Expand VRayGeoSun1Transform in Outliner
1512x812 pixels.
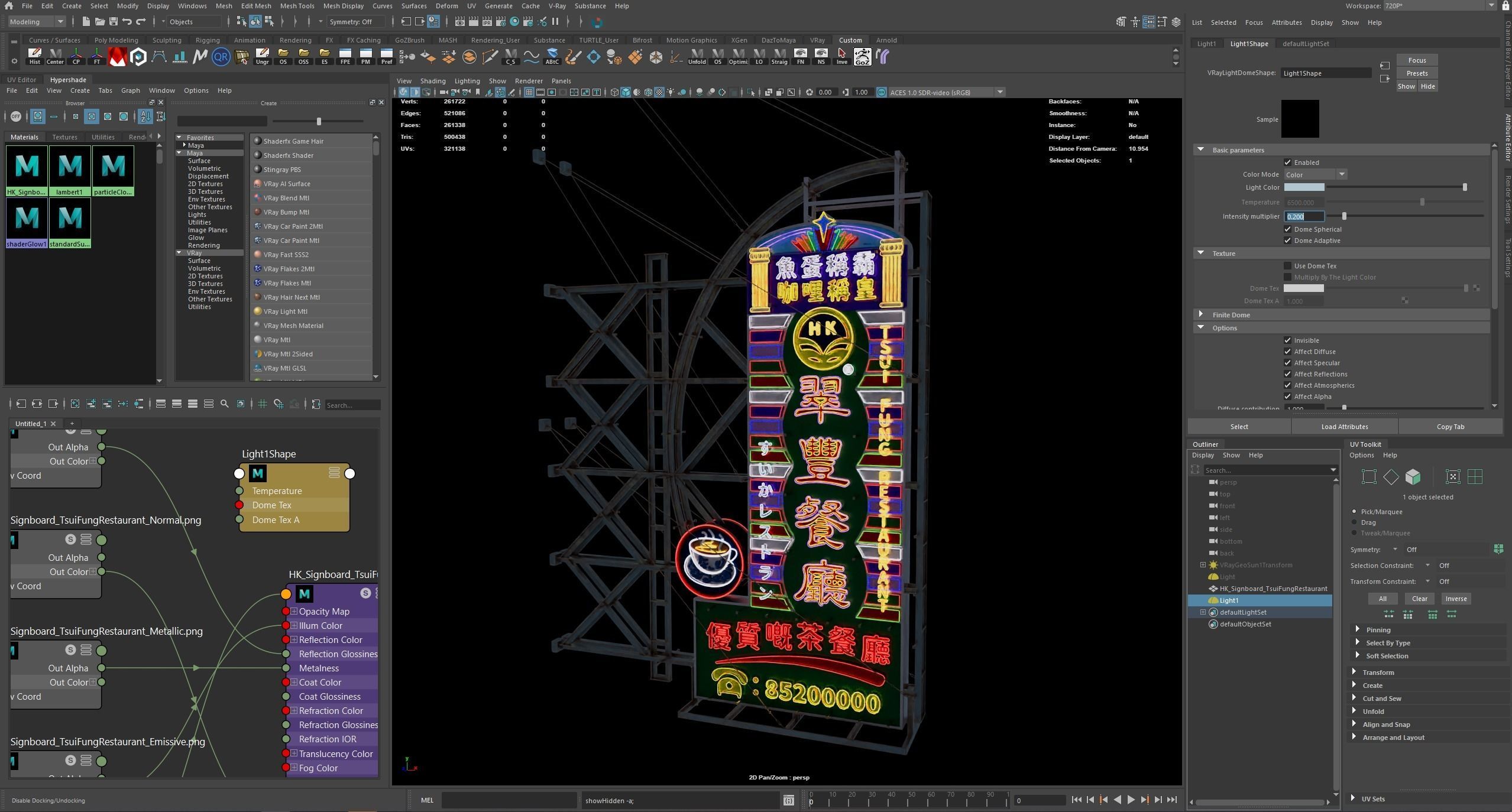pyautogui.click(x=1203, y=565)
